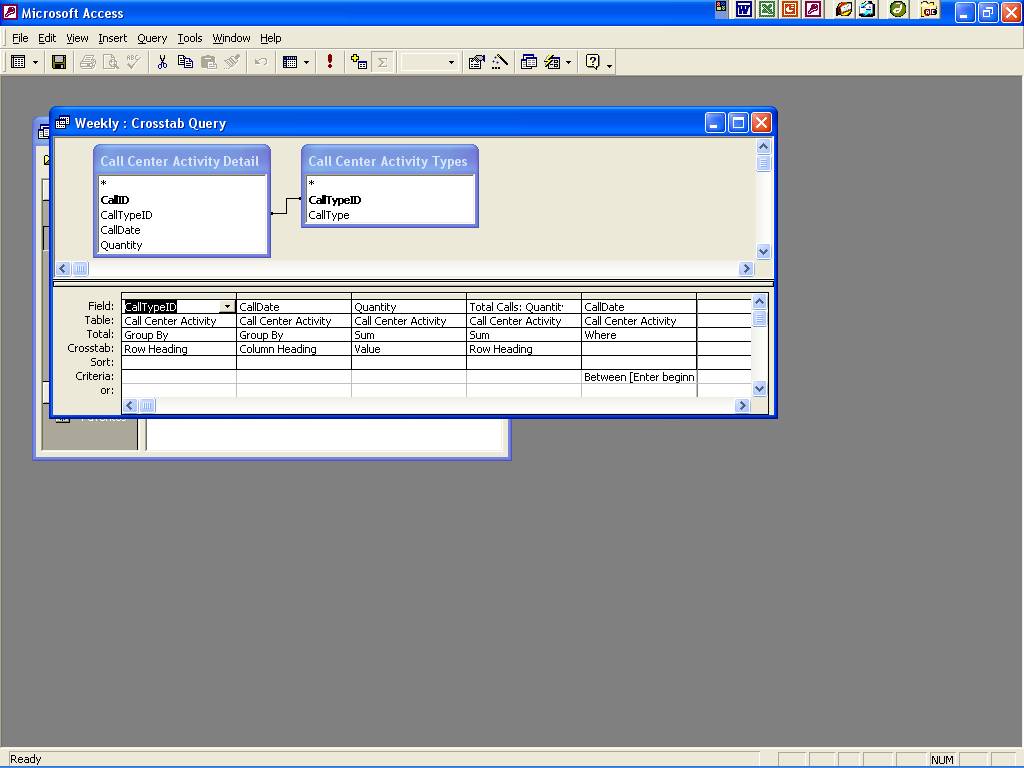Open the Query menu

[x=152, y=38]
